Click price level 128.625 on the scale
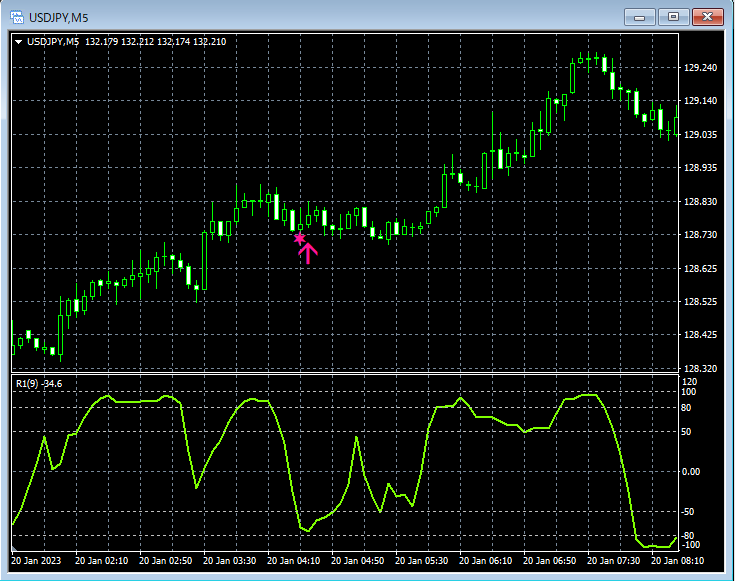736x581 pixels. coord(700,268)
